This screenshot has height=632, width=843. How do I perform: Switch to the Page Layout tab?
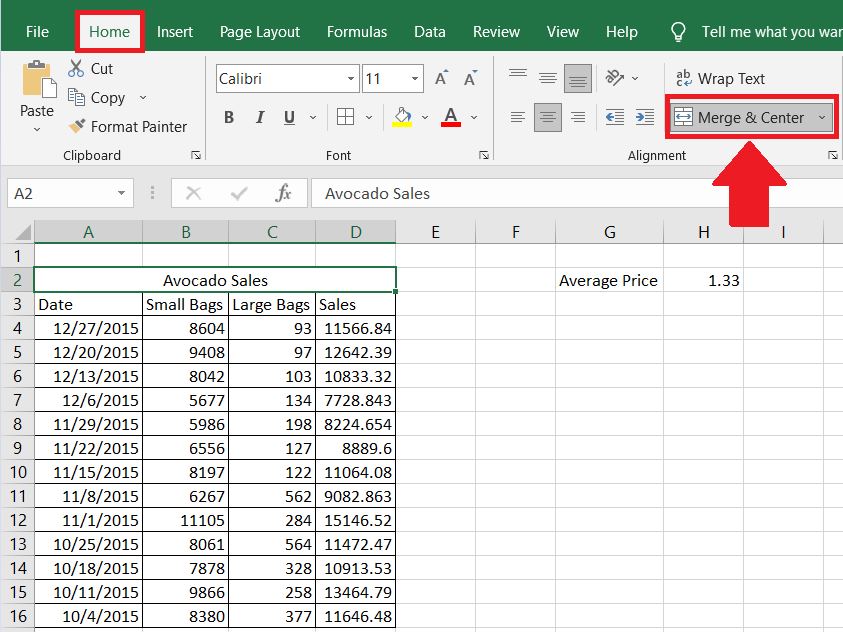coord(260,32)
